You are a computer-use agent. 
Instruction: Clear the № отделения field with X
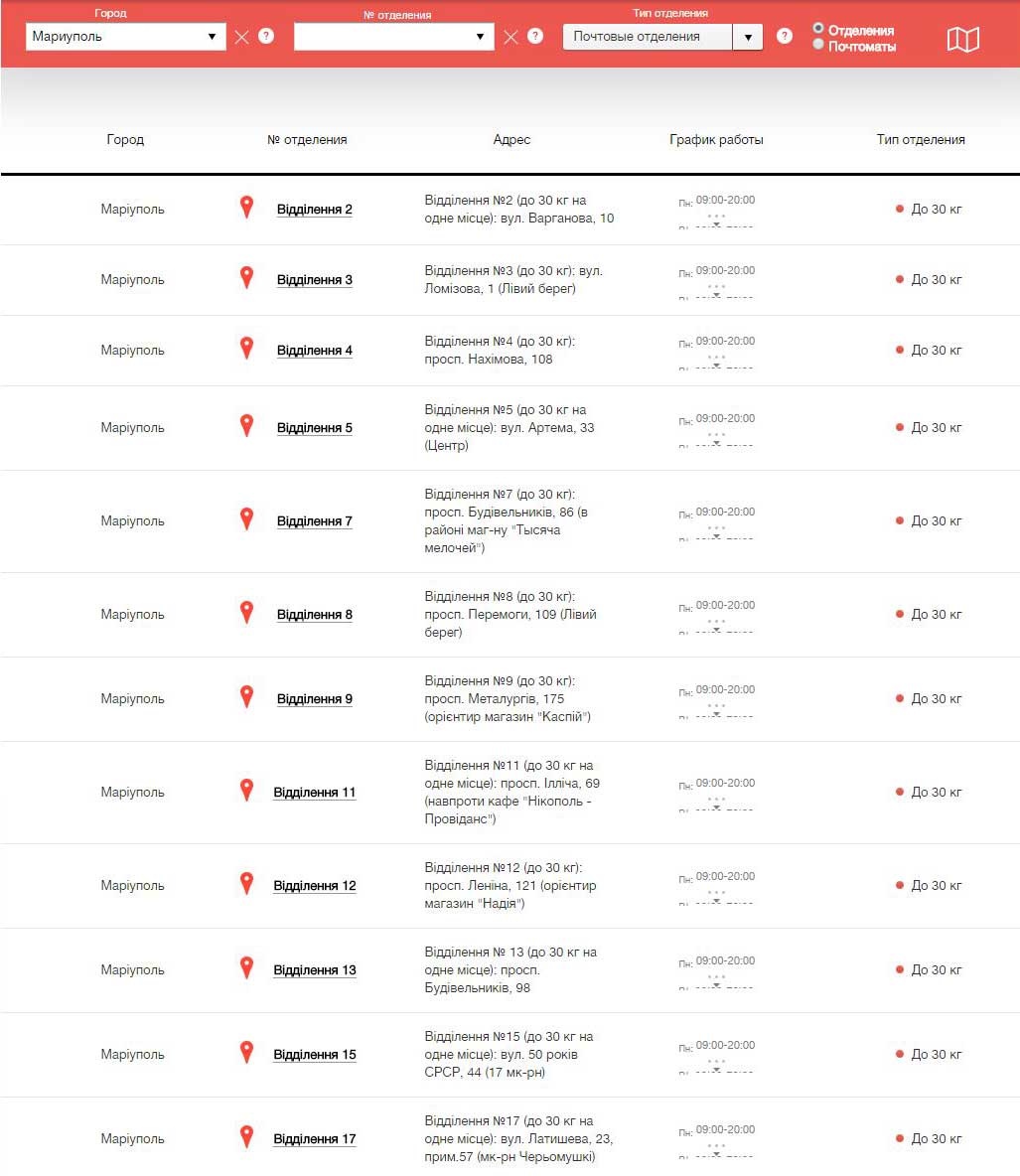pos(510,37)
